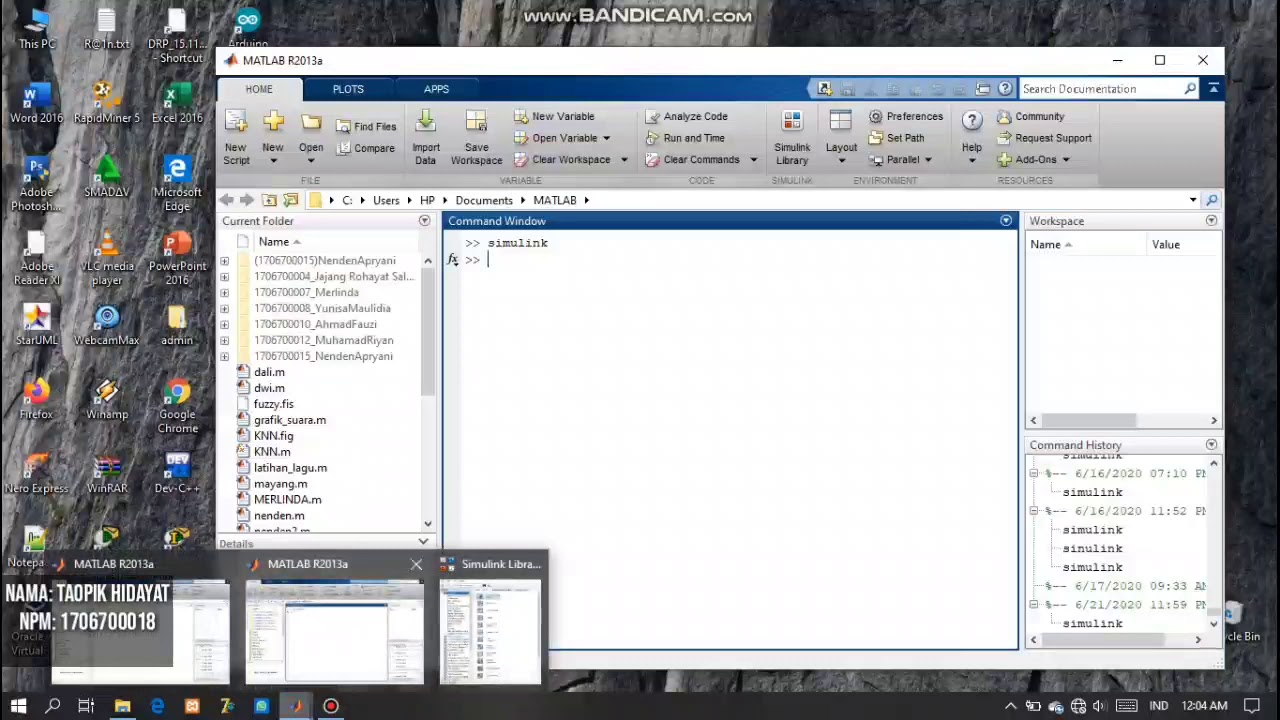Click the Compare files button
Screen dimensions: 1280x720
pyautogui.click(x=366, y=148)
